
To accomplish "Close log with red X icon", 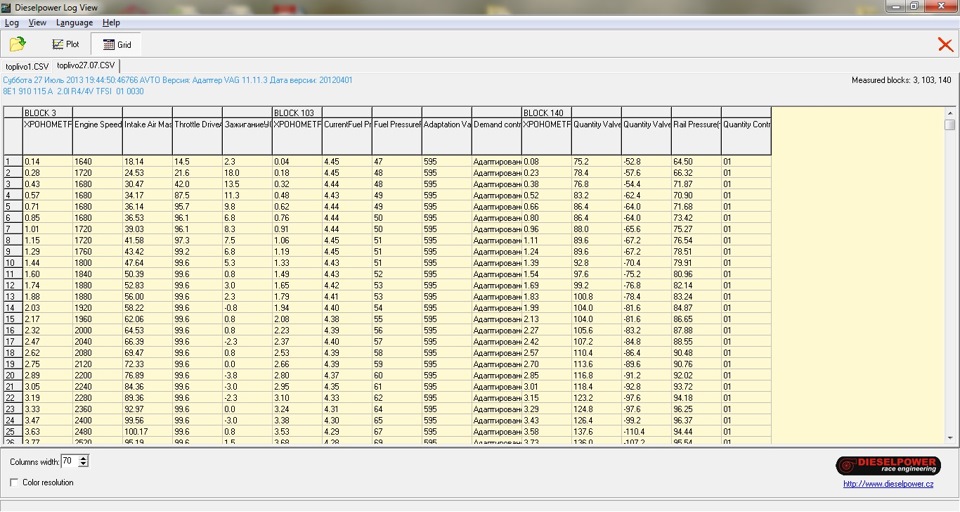I will click(945, 44).
